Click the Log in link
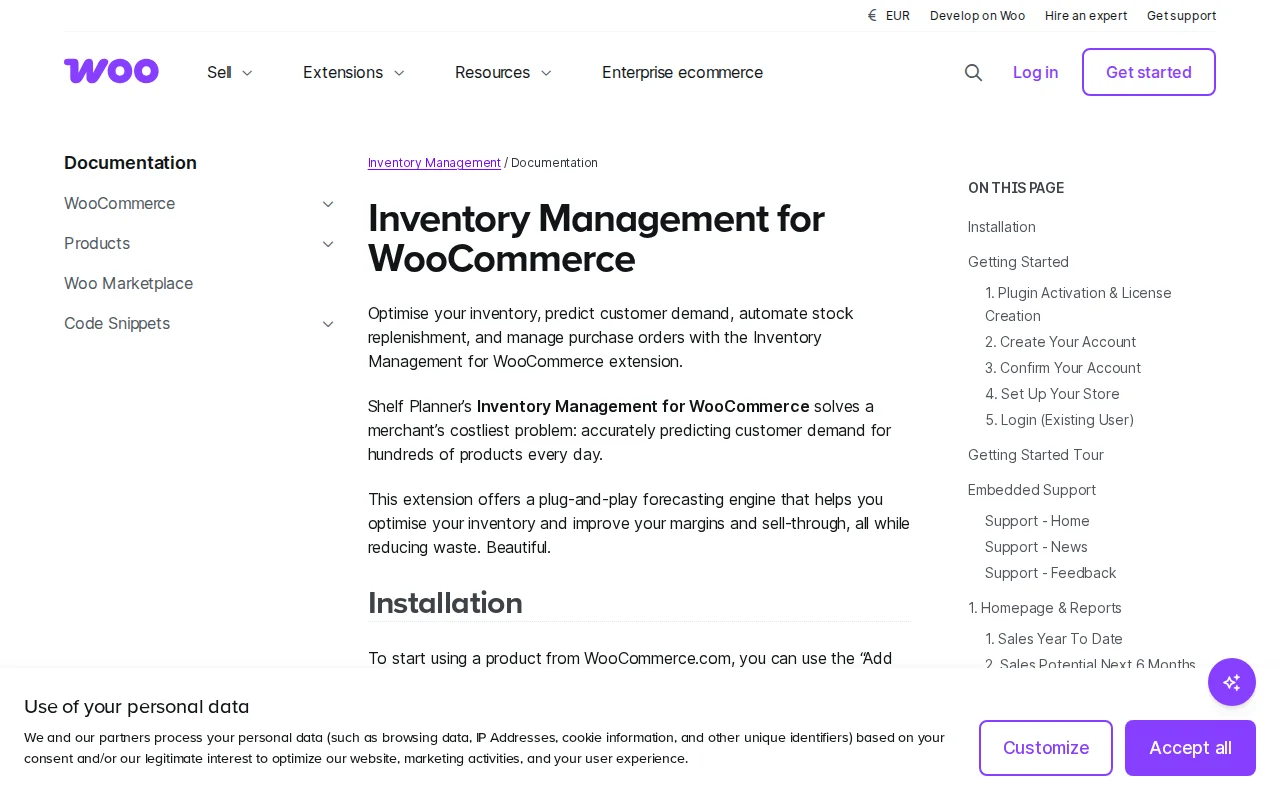 (1035, 72)
